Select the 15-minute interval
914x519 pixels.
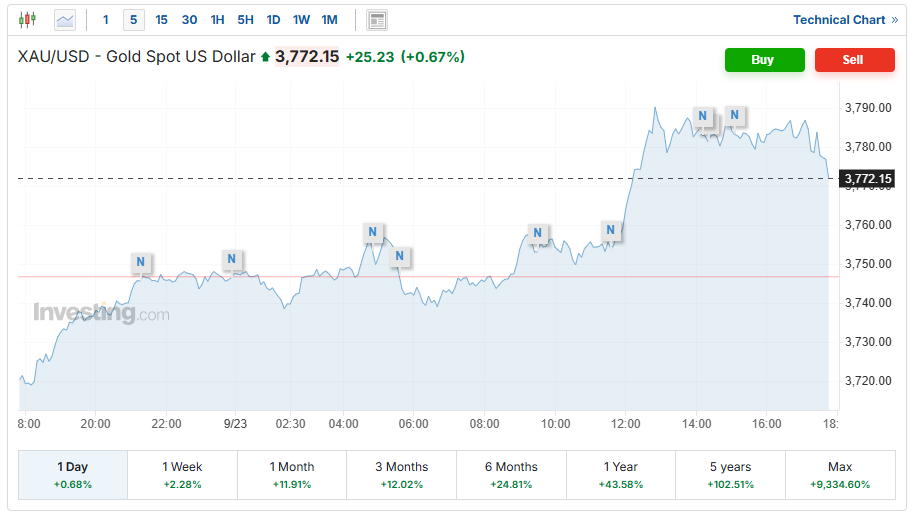tap(162, 20)
